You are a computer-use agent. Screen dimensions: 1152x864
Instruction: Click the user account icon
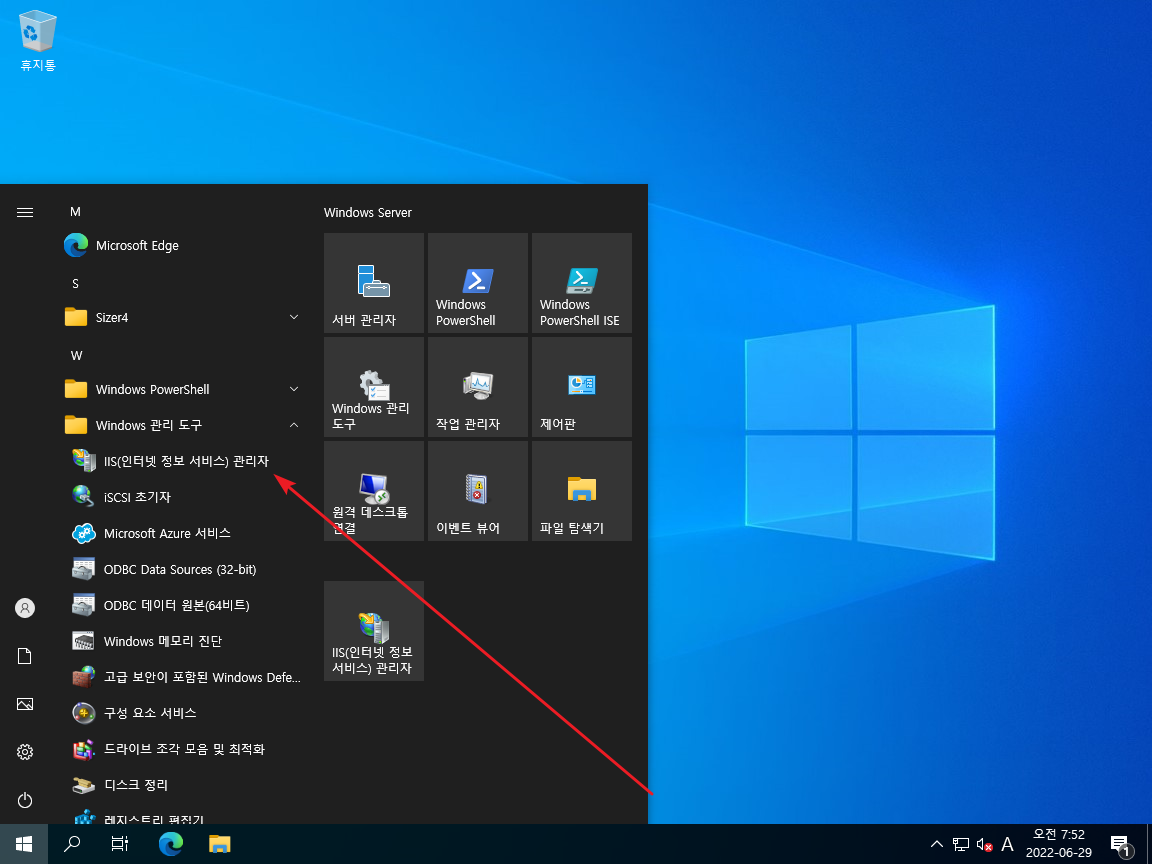pos(25,608)
